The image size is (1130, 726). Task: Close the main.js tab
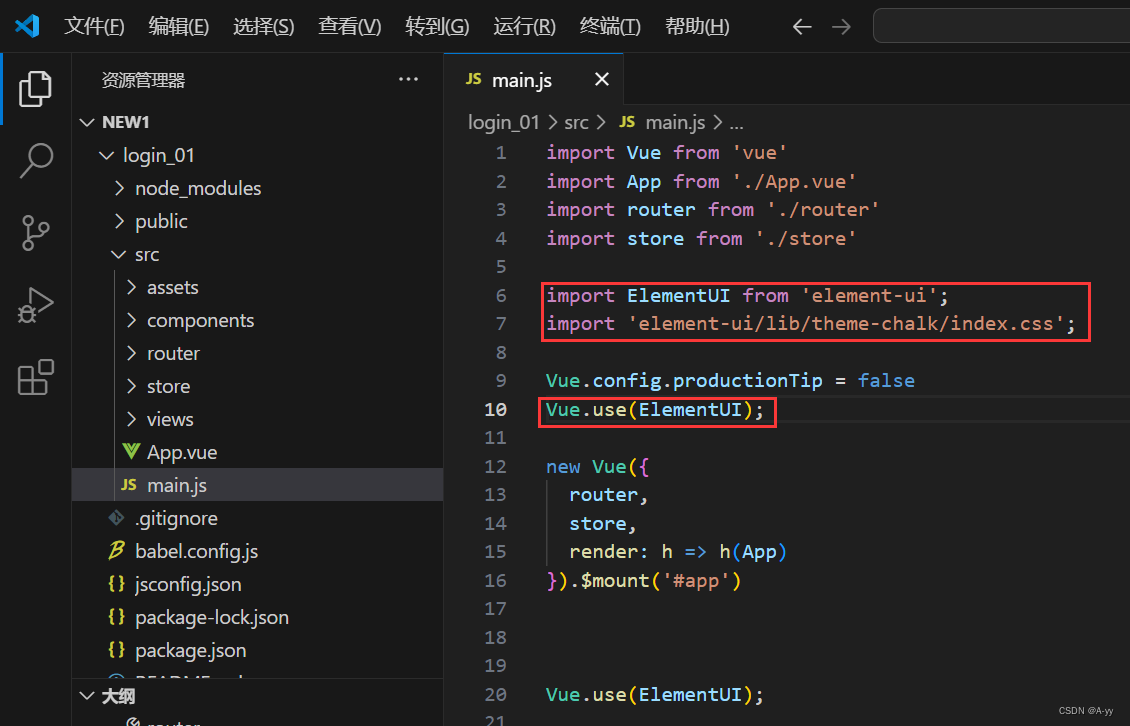(601, 79)
